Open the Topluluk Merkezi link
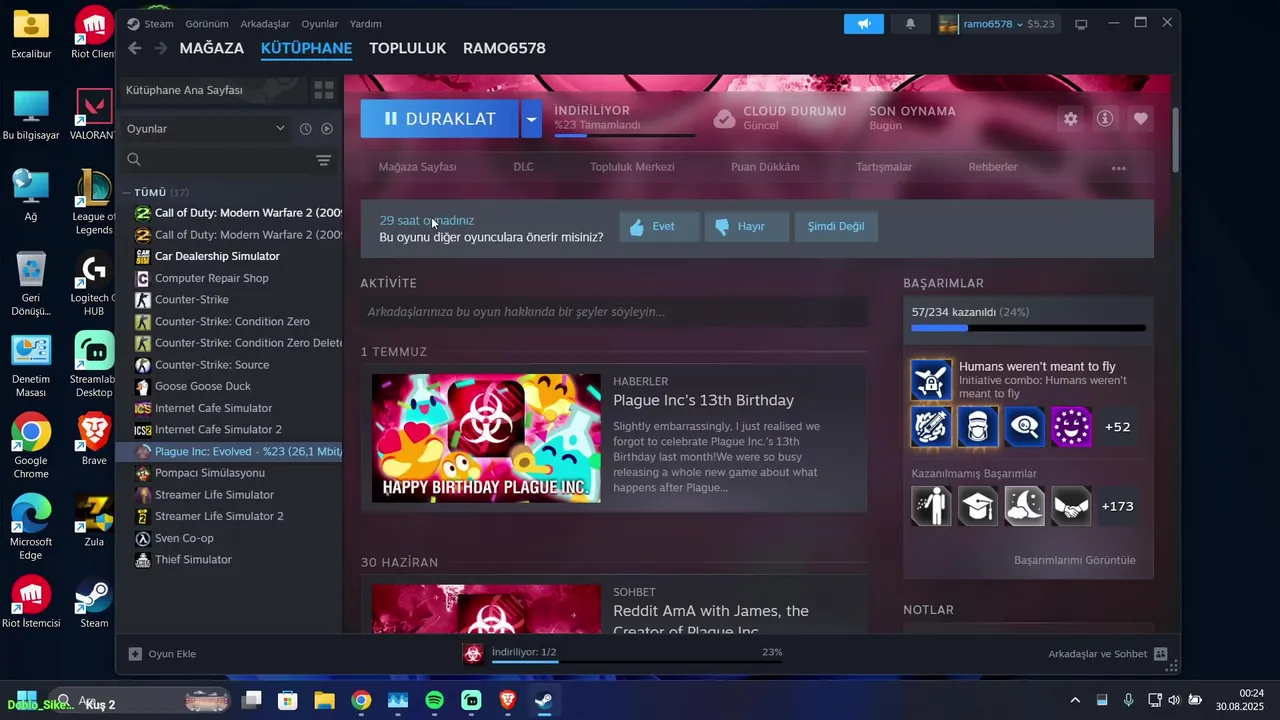The width and height of the screenshot is (1280, 720). click(x=632, y=167)
